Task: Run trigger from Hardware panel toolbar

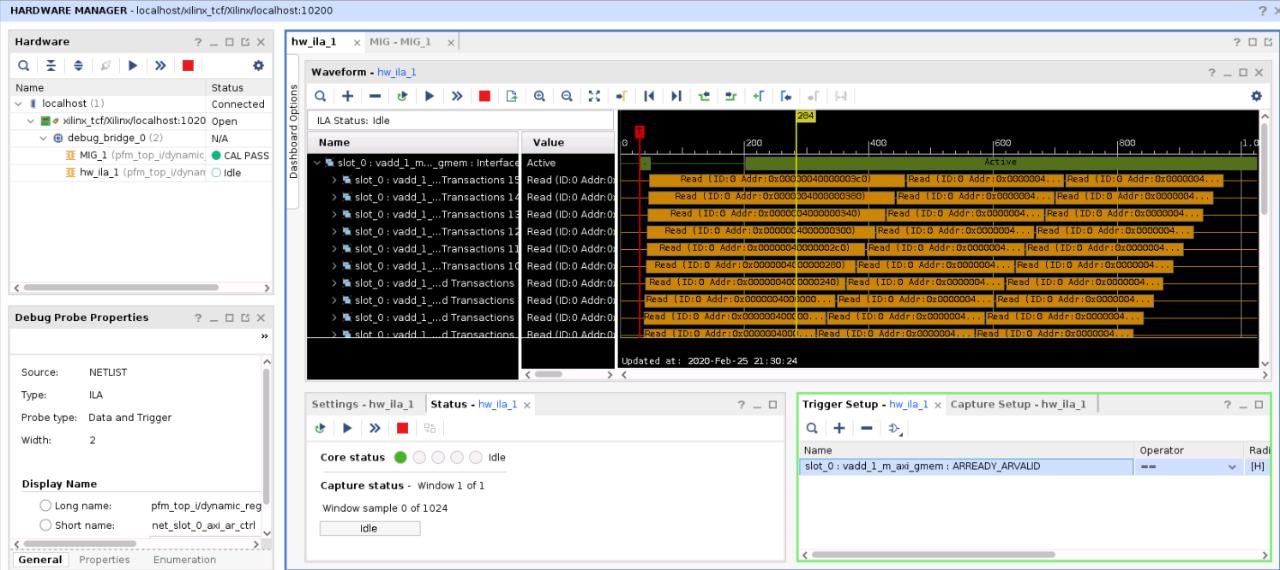Action: tap(132, 65)
